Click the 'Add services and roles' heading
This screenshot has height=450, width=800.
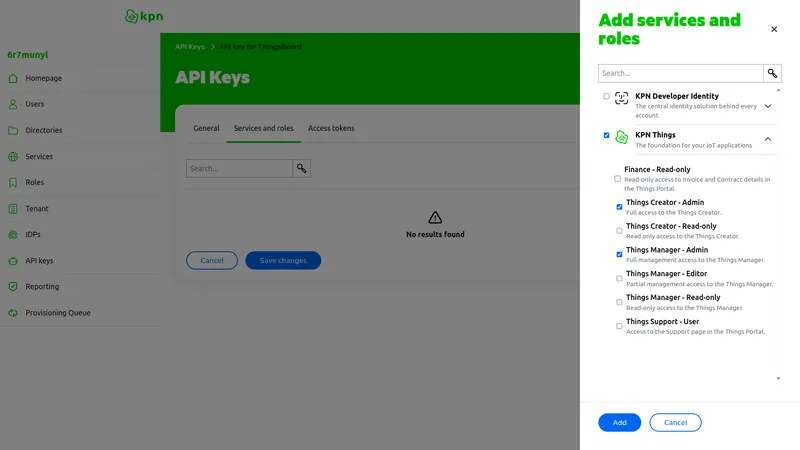click(x=669, y=29)
